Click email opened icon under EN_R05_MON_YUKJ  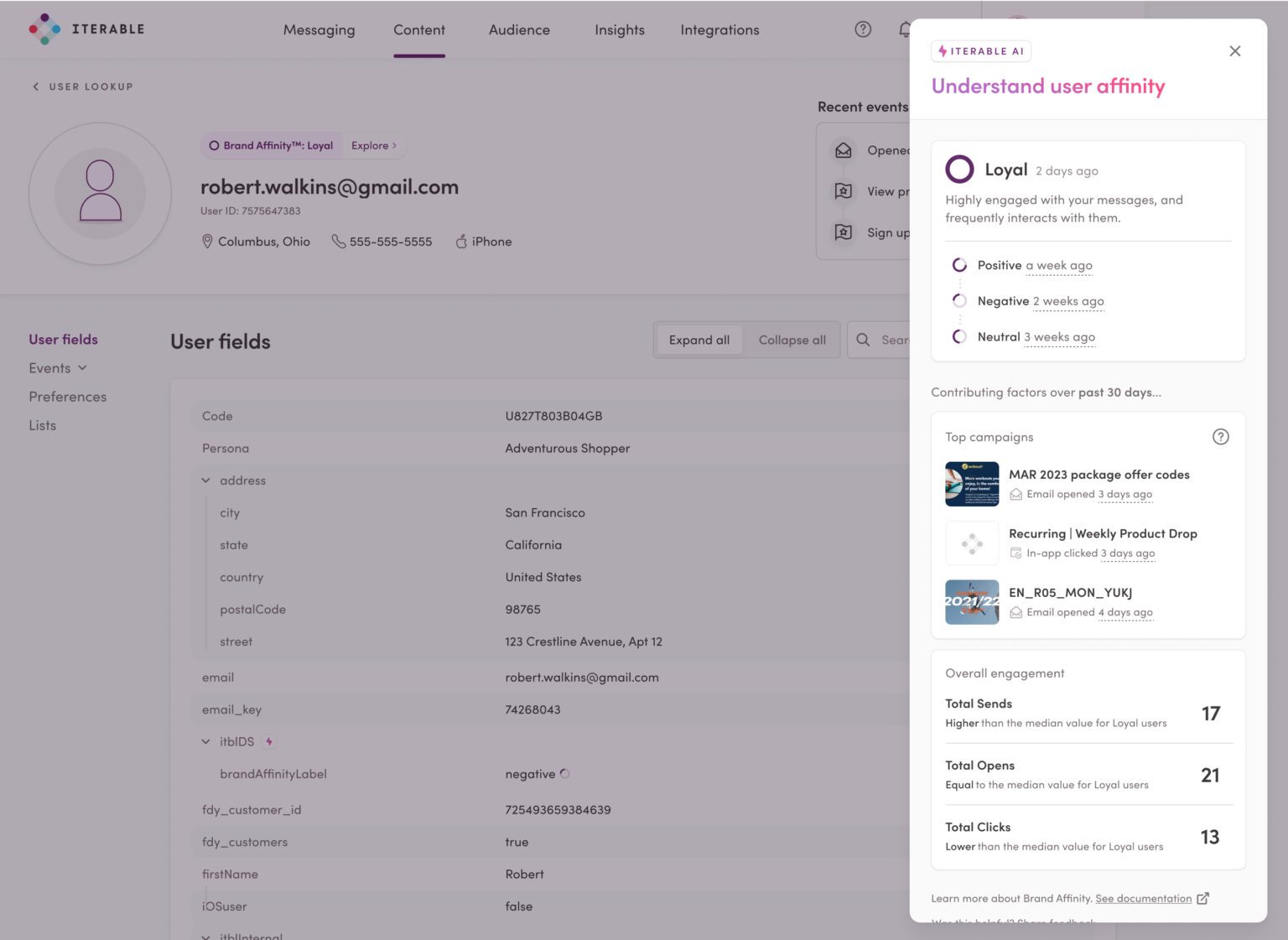(x=1015, y=613)
